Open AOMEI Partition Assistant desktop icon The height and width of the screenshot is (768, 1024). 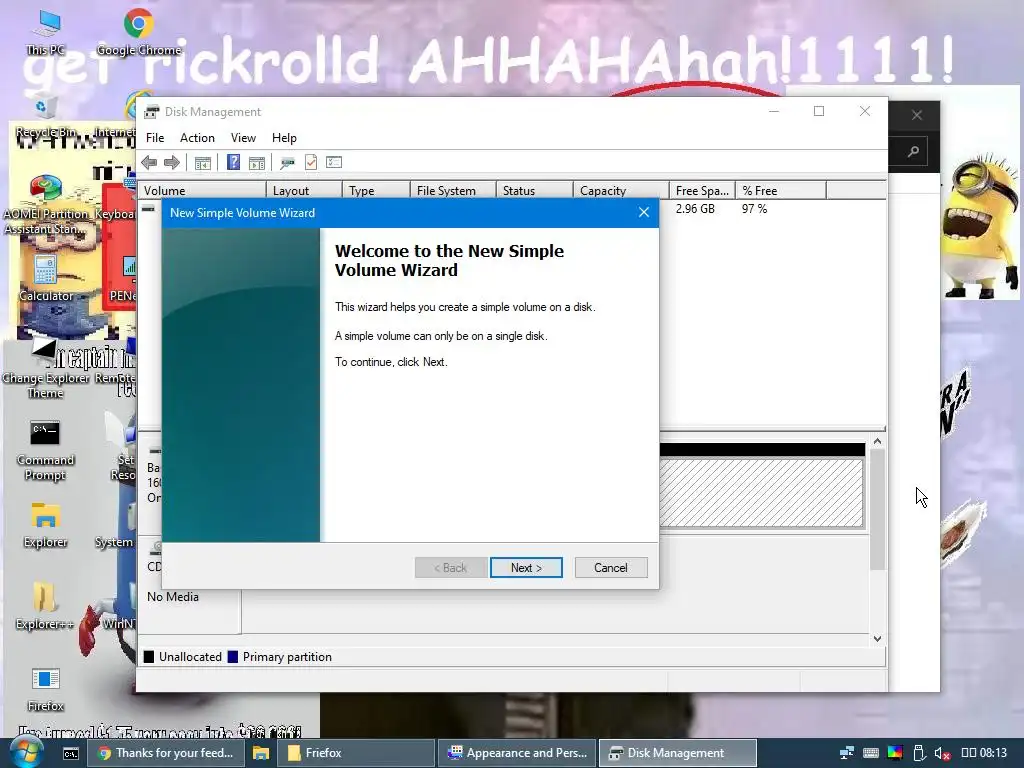[x=45, y=204]
